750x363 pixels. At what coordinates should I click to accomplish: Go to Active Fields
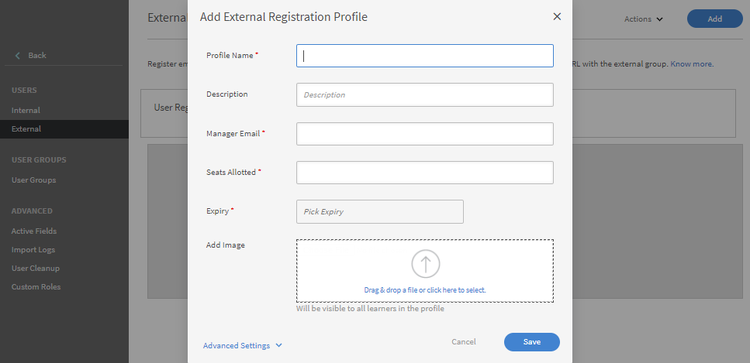point(34,231)
